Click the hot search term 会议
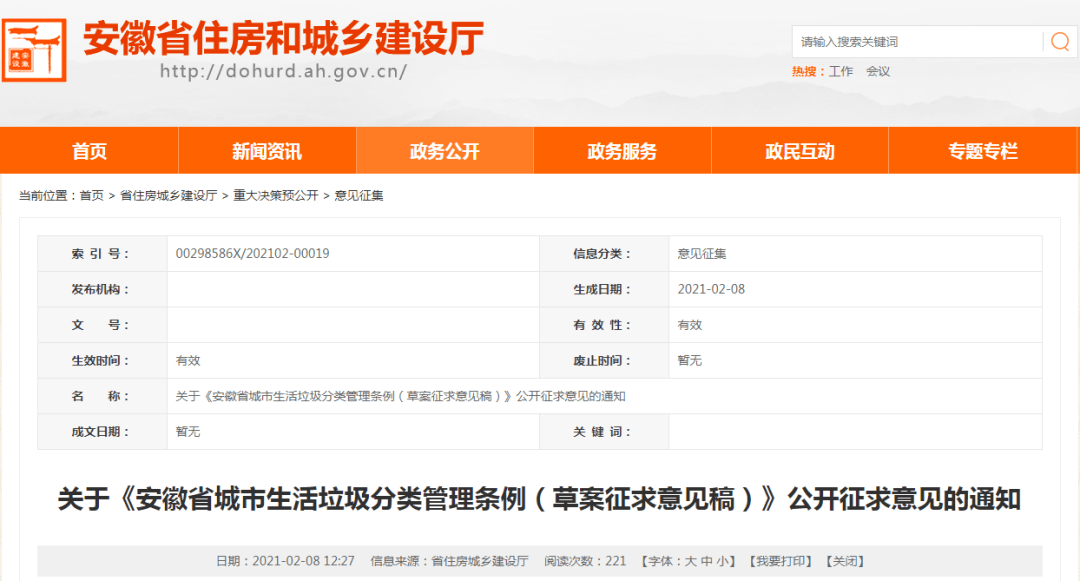Screen dimensions: 1080x581 878,72
